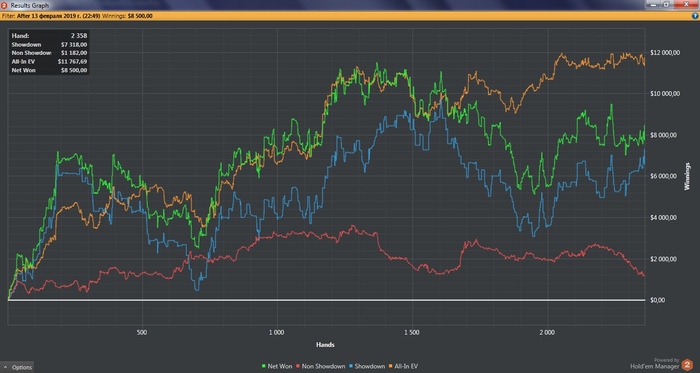Click the Winnings y-axis title

pyautogui.click(x=688, y=176)
